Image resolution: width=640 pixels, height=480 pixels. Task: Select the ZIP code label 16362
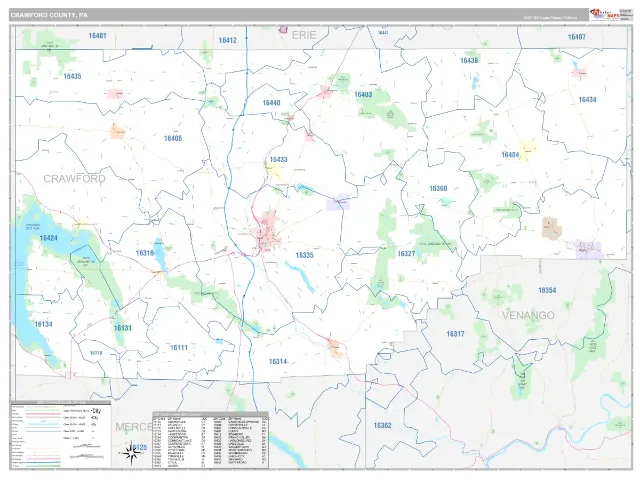point(382,425)
